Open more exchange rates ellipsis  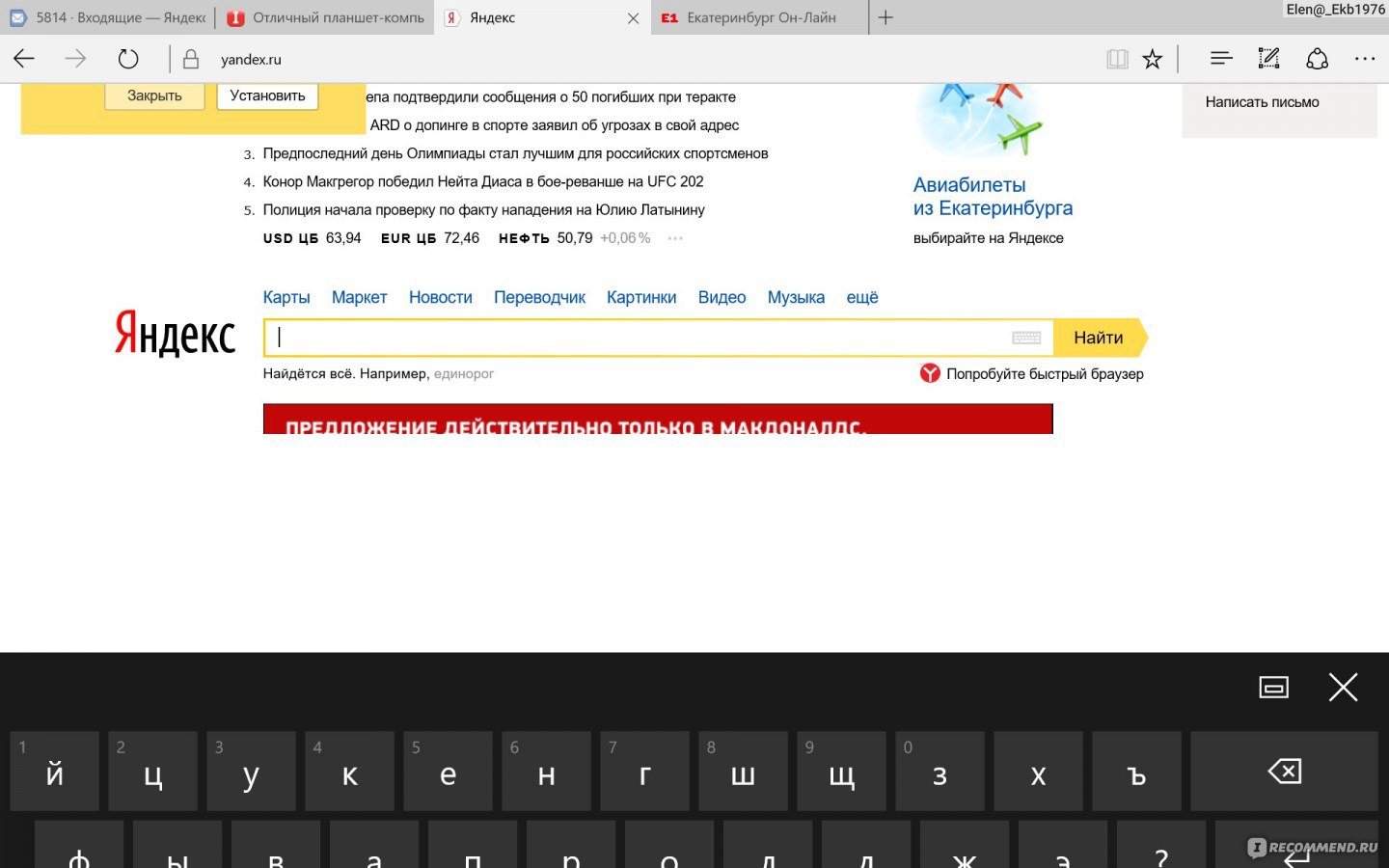(x=675, y=238)
